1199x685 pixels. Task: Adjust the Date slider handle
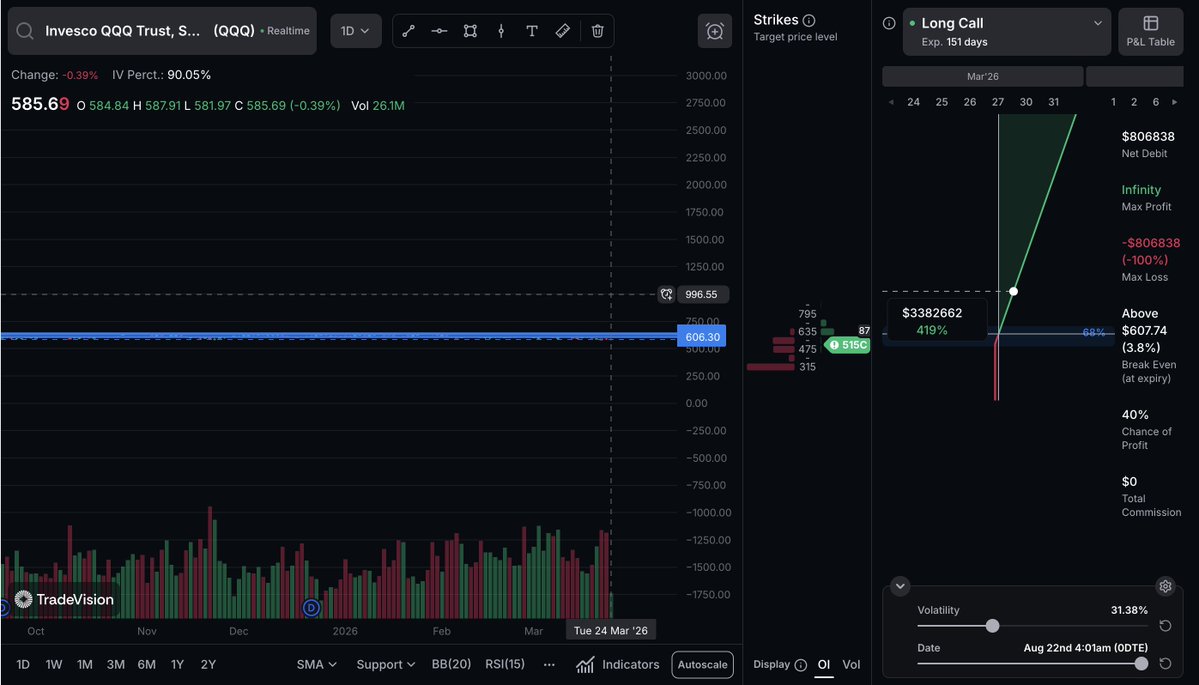(1141, 664)
